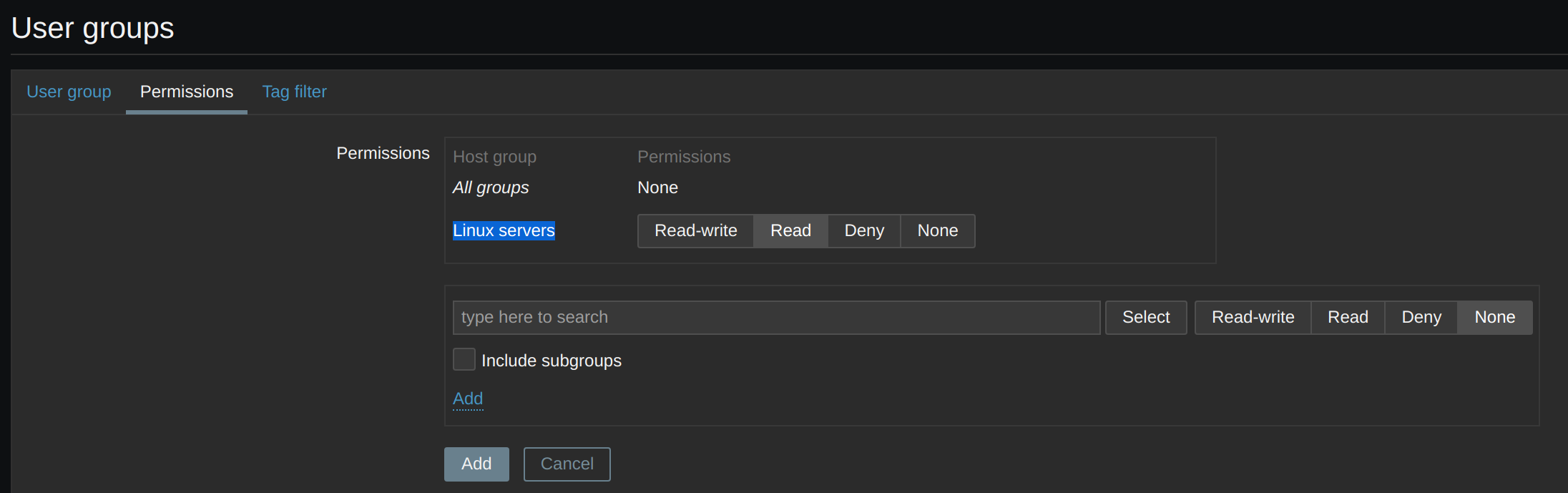Set Linux servers permission to Deny
1568x493 pixels.
coord(864,231)
